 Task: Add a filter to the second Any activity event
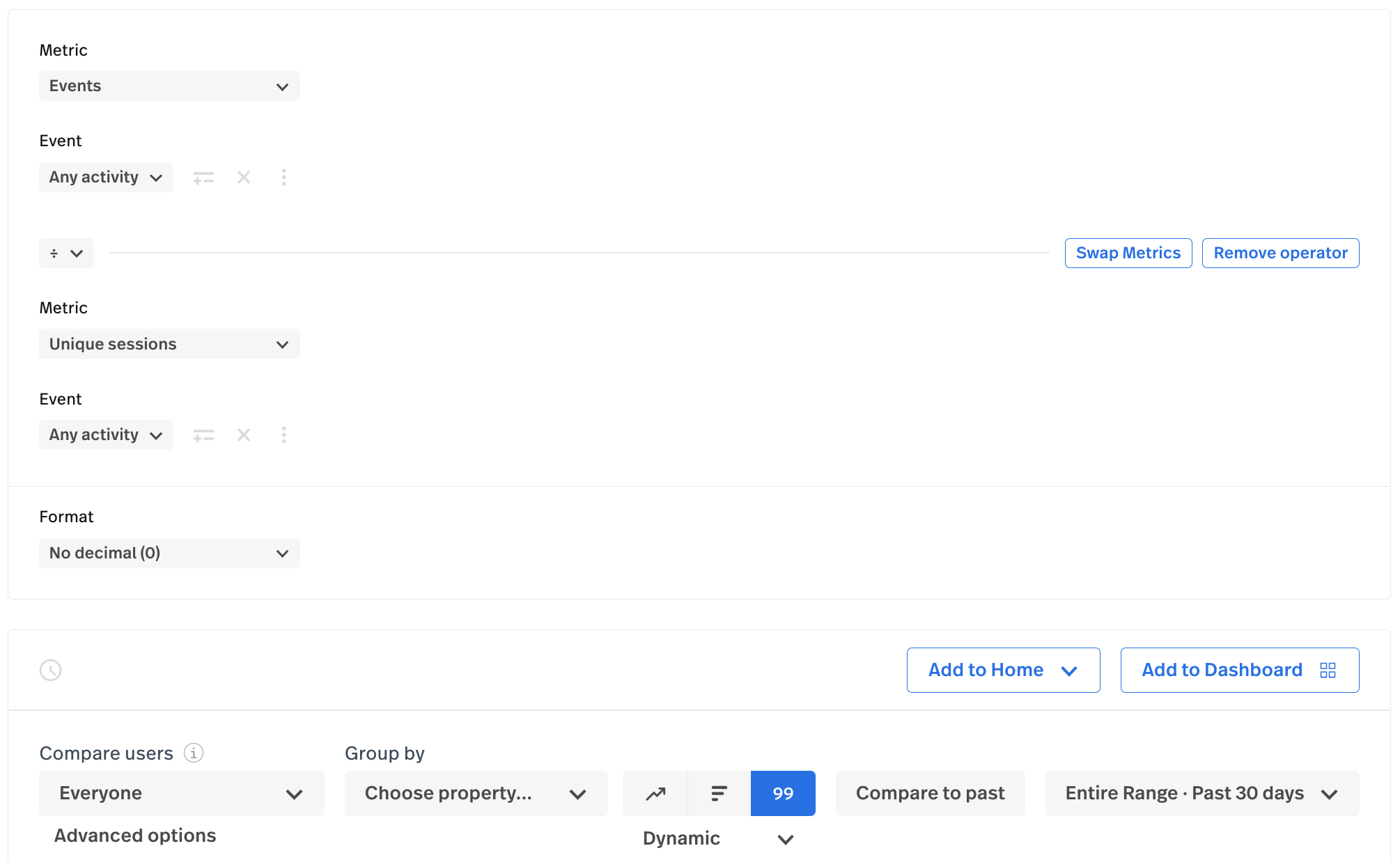203,434
